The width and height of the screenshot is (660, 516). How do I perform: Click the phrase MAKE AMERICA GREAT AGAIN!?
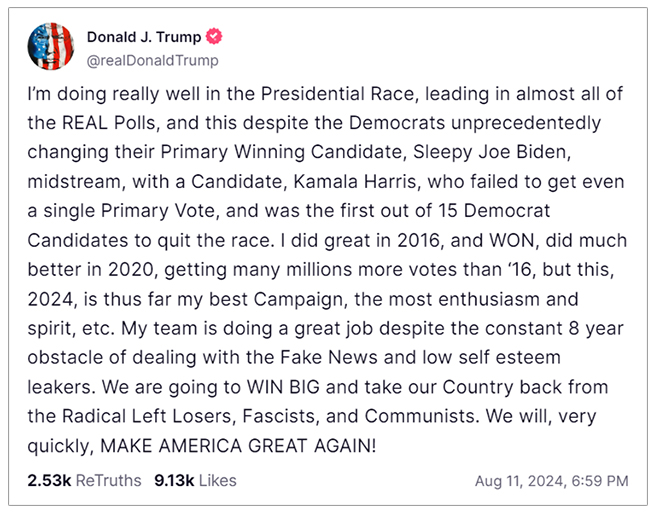click(238, 445)
